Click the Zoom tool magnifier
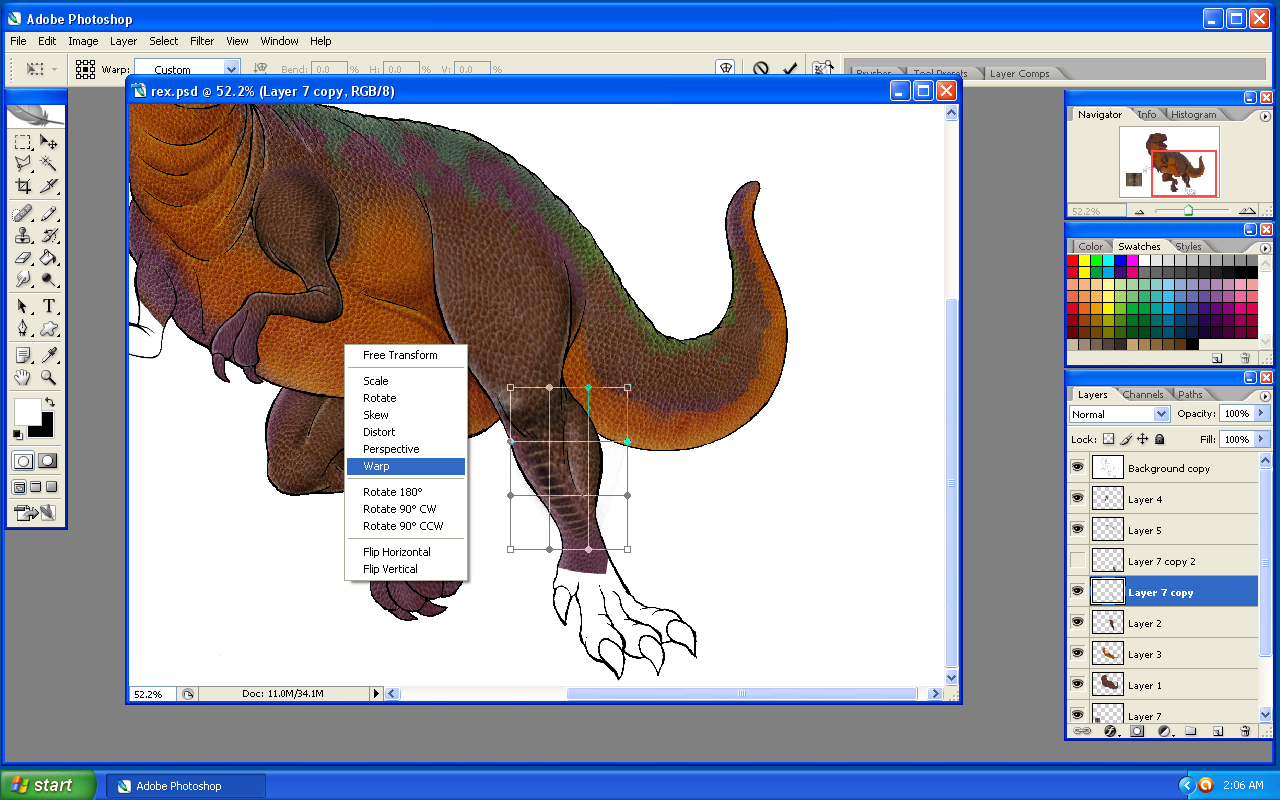Screen dimensions: 1280x800 tap(48, 377)
